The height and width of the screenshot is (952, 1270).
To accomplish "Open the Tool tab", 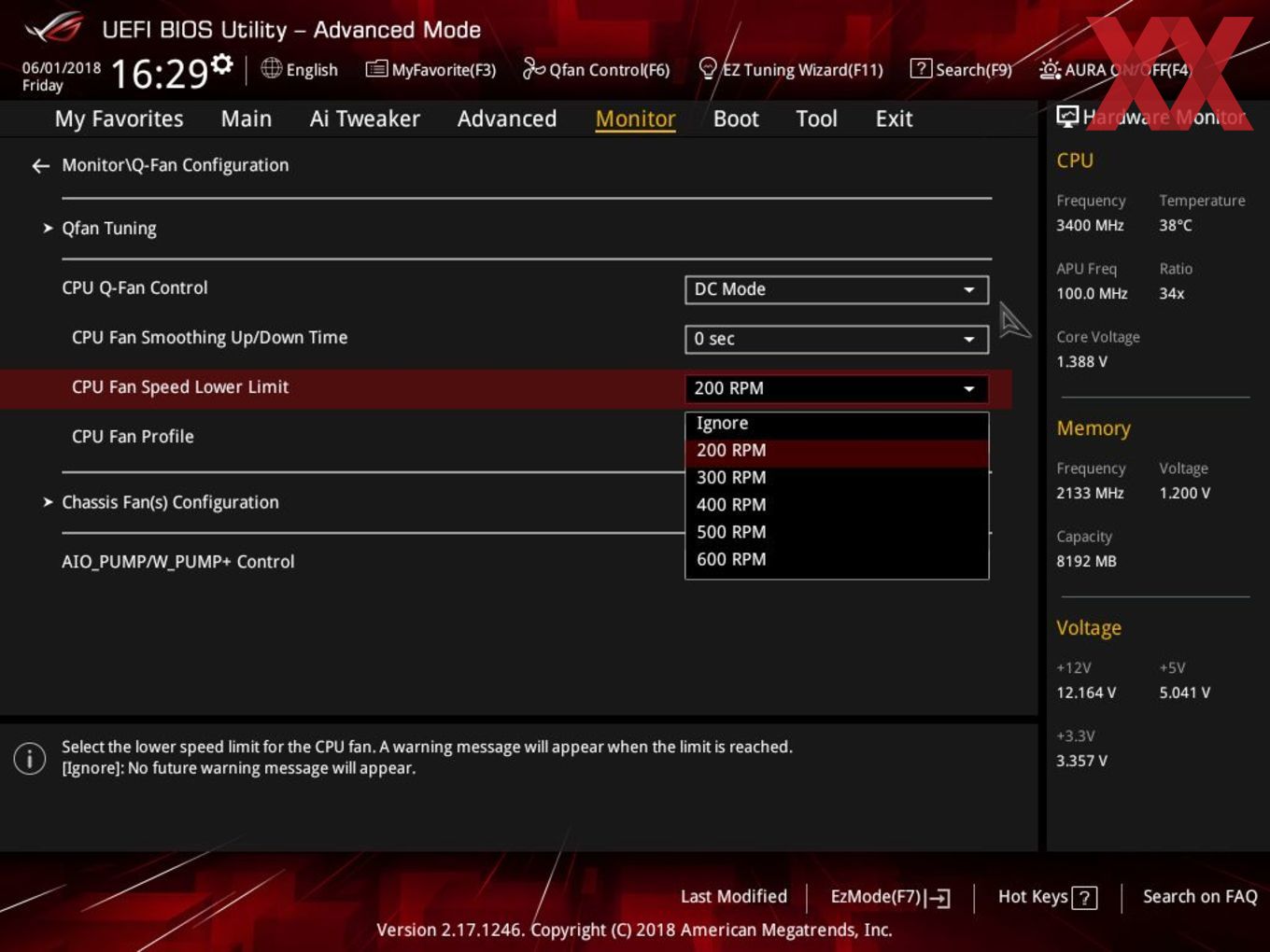I will click(x=816, y=119).
